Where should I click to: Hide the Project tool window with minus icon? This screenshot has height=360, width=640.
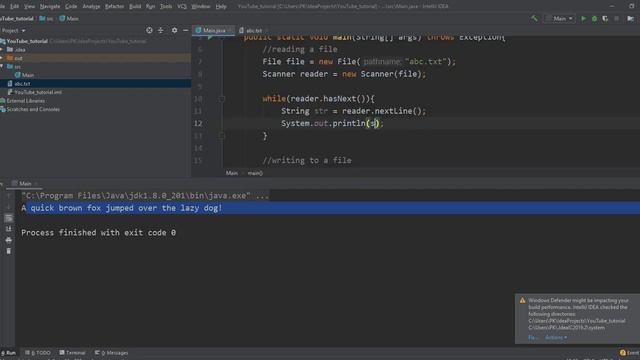tap(185, 30)
